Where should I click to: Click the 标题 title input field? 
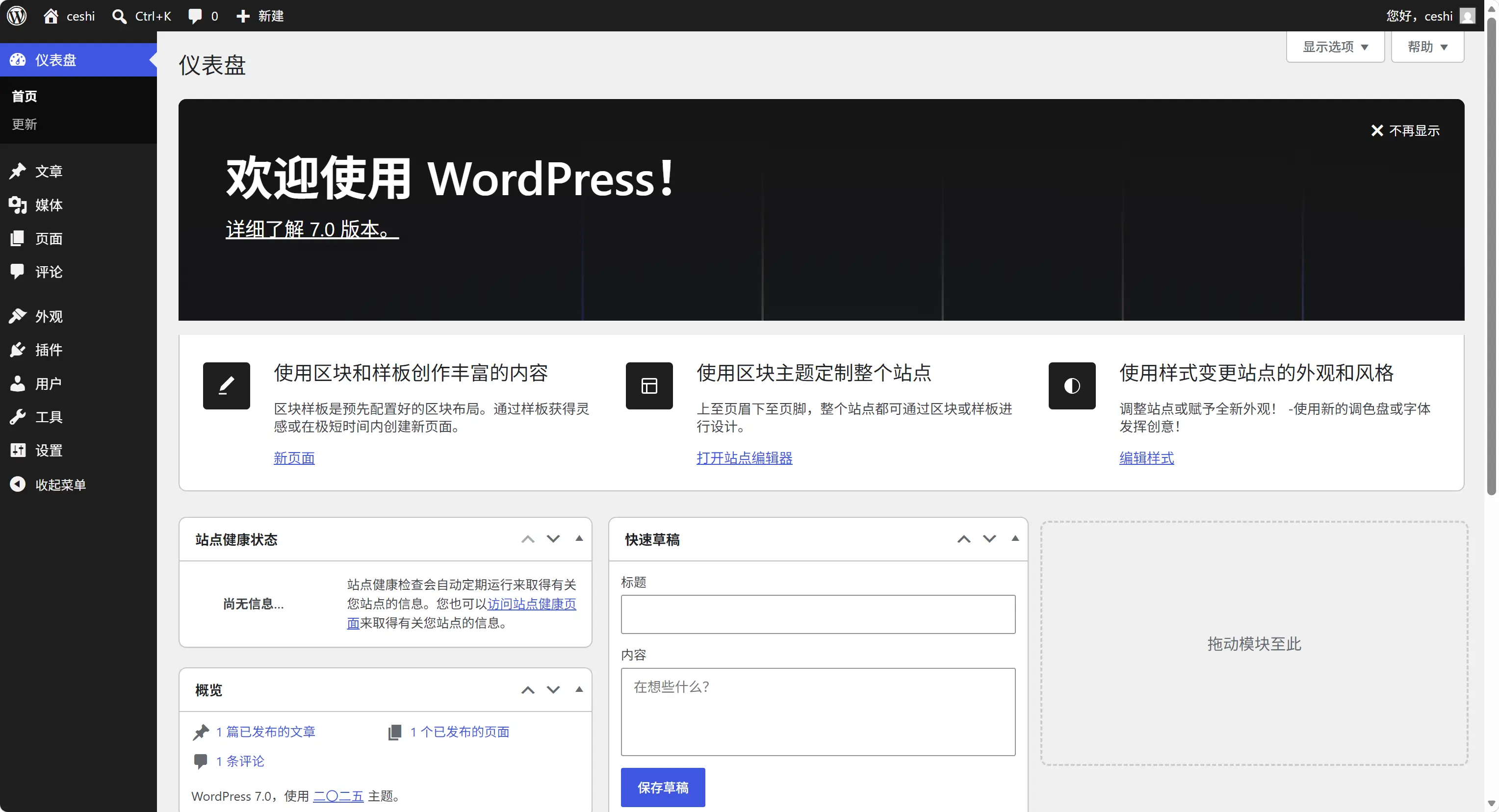818,614
